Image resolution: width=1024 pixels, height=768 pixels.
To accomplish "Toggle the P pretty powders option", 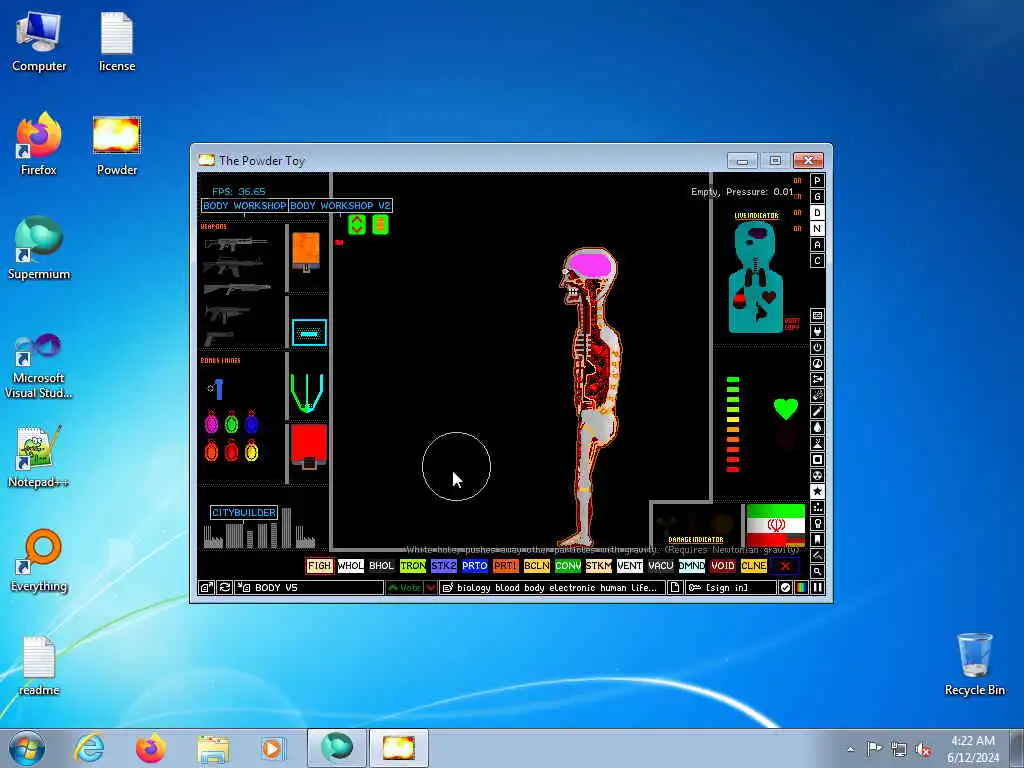I will [817, 181].
